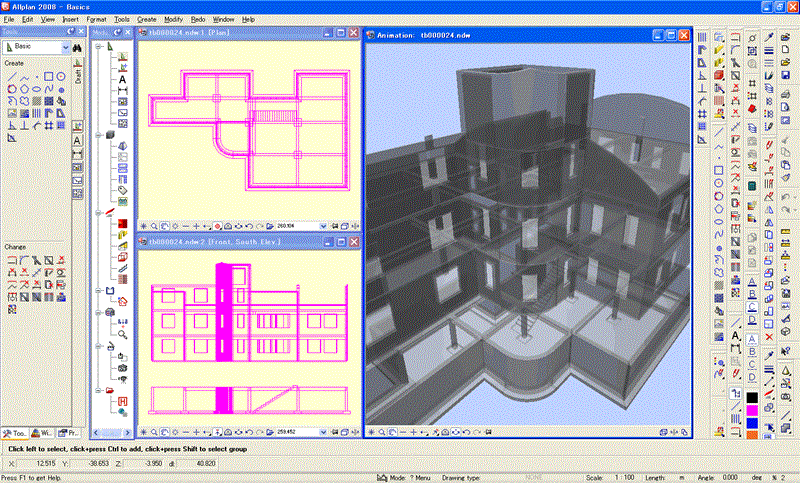This screenshot has width=800, height=483.
Task: Switch to the Tools palette tab
Action: tap(15, 433)
